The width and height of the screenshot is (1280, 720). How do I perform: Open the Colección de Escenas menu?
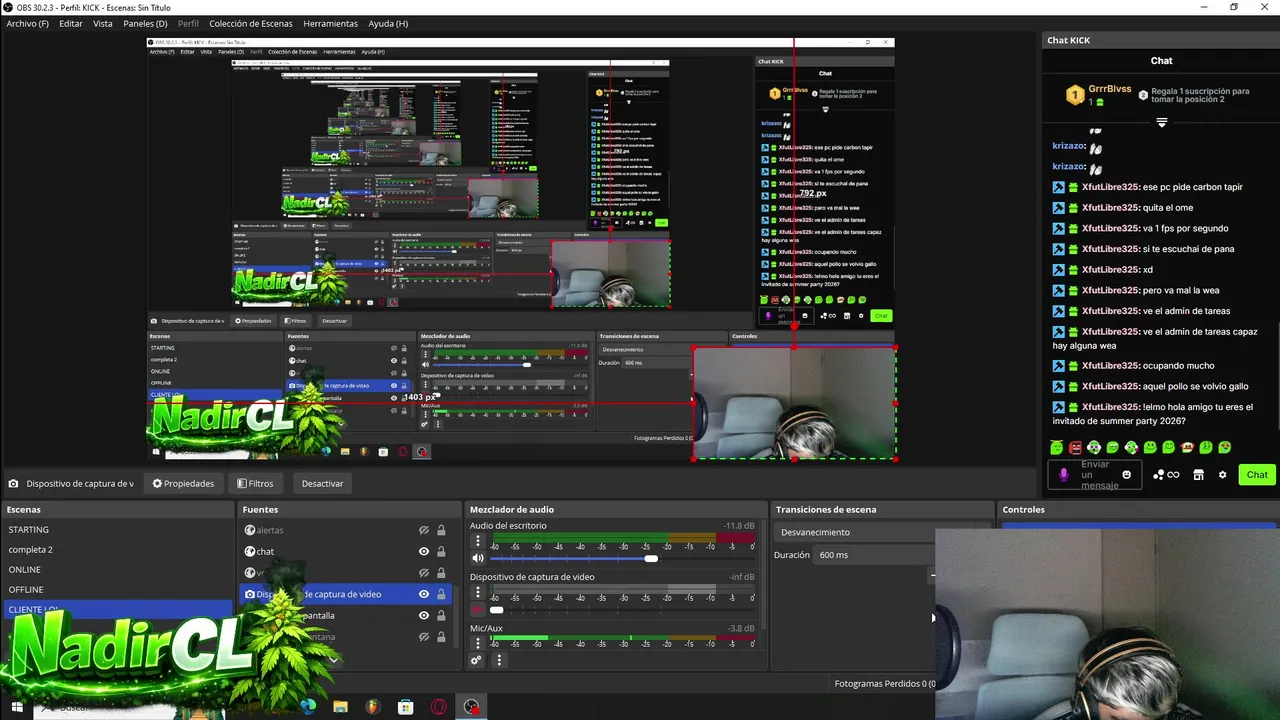252,23
